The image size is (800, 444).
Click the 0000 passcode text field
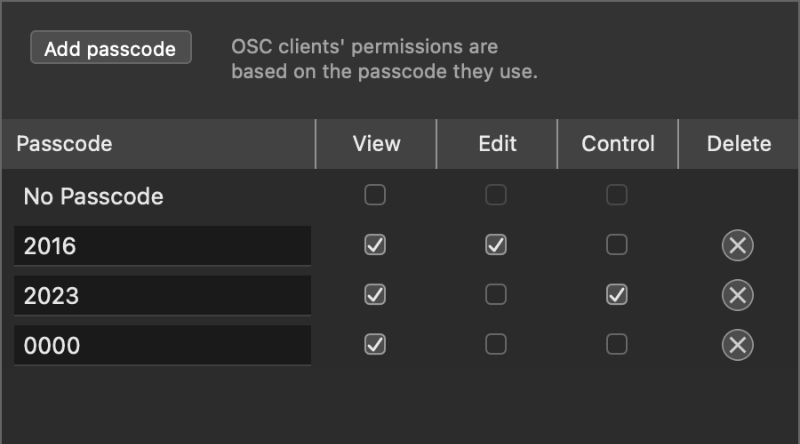pyautogui.click(x=162, y=346)
